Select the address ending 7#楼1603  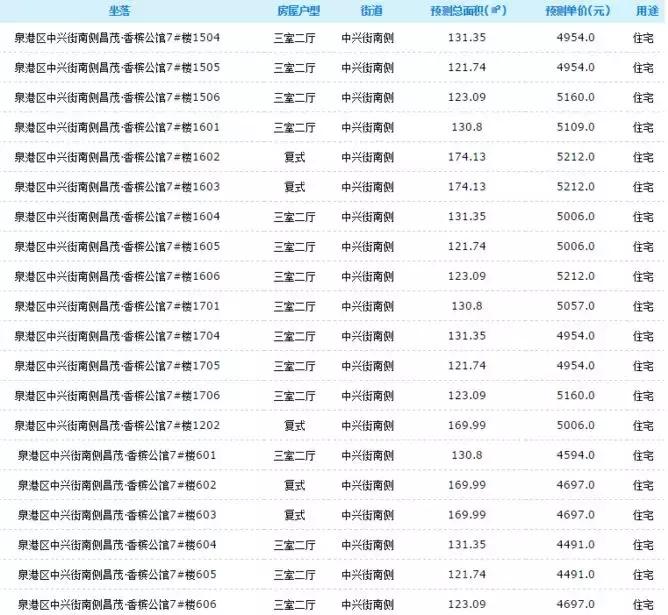pos(117,187)
